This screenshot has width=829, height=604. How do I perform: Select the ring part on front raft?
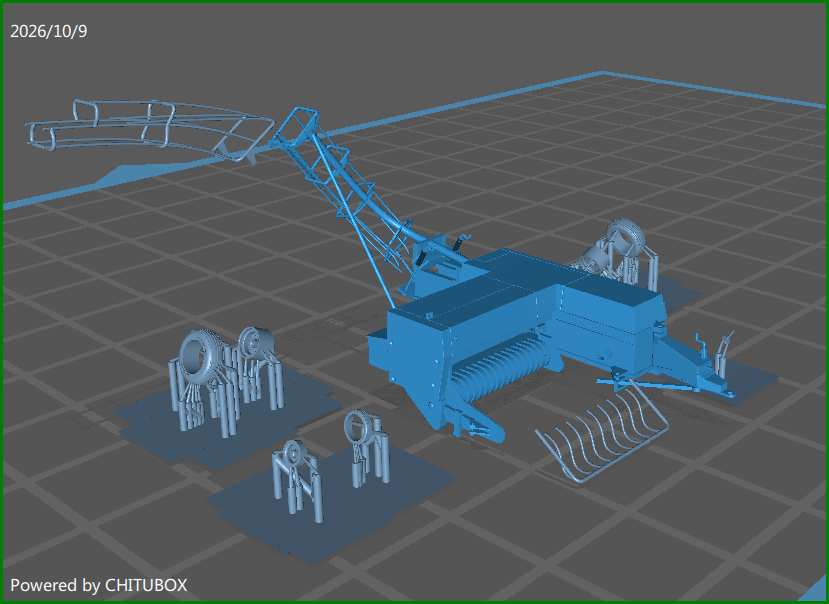pyautogui.click(x=360, y=426)
